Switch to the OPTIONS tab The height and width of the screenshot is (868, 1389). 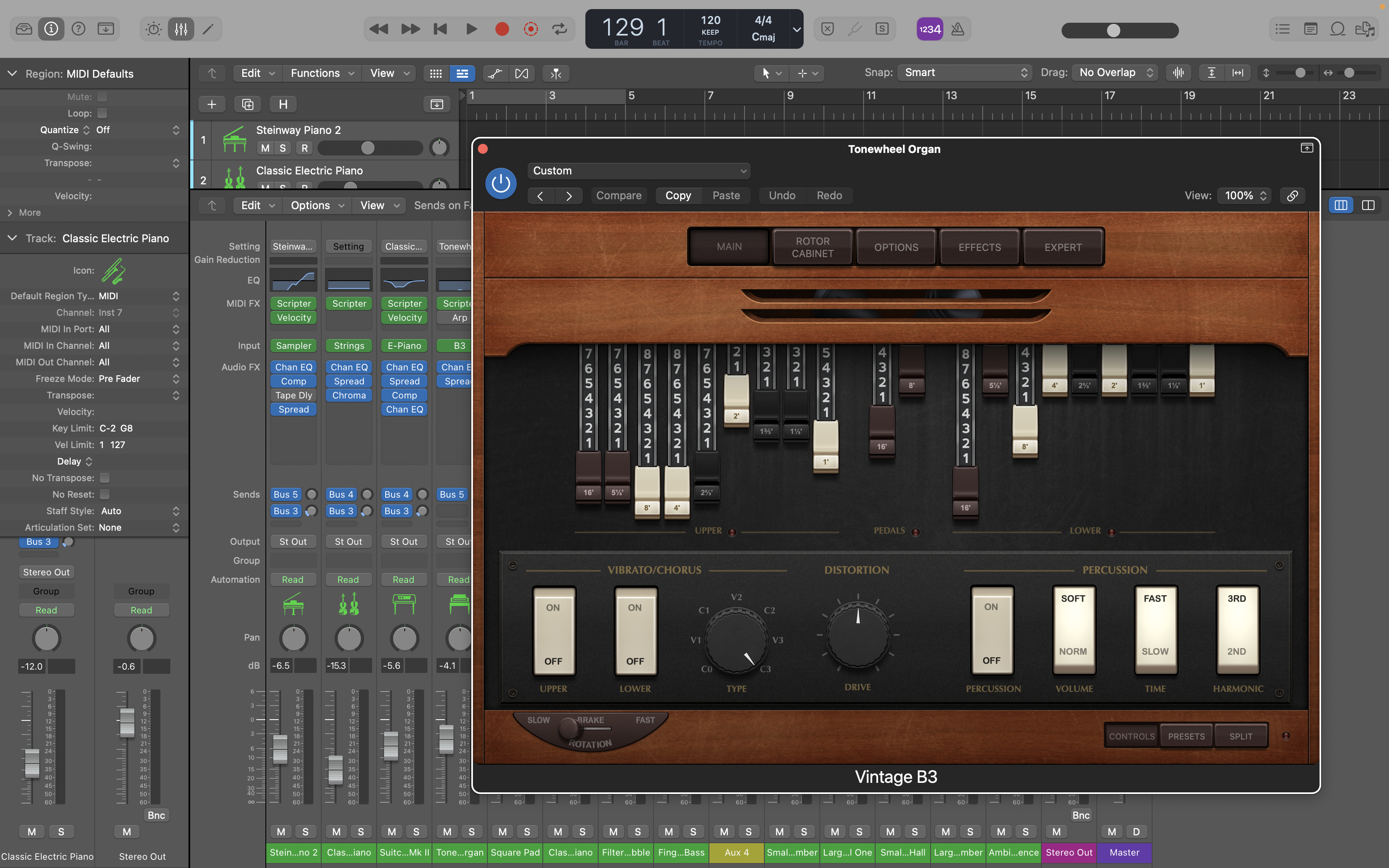896,248
